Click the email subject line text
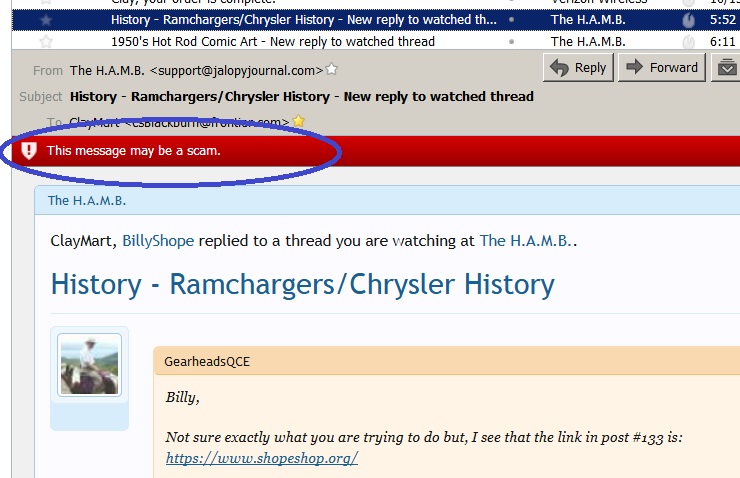740x478 pixels. [302, 96]
